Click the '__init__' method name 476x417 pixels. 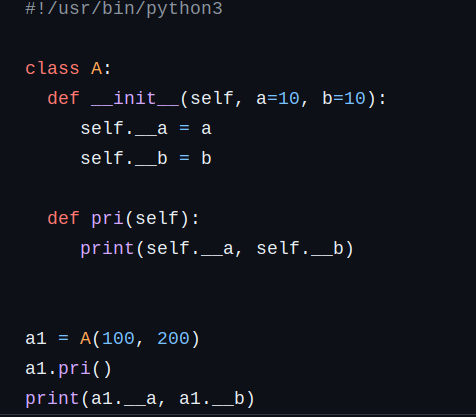point(135,98)
